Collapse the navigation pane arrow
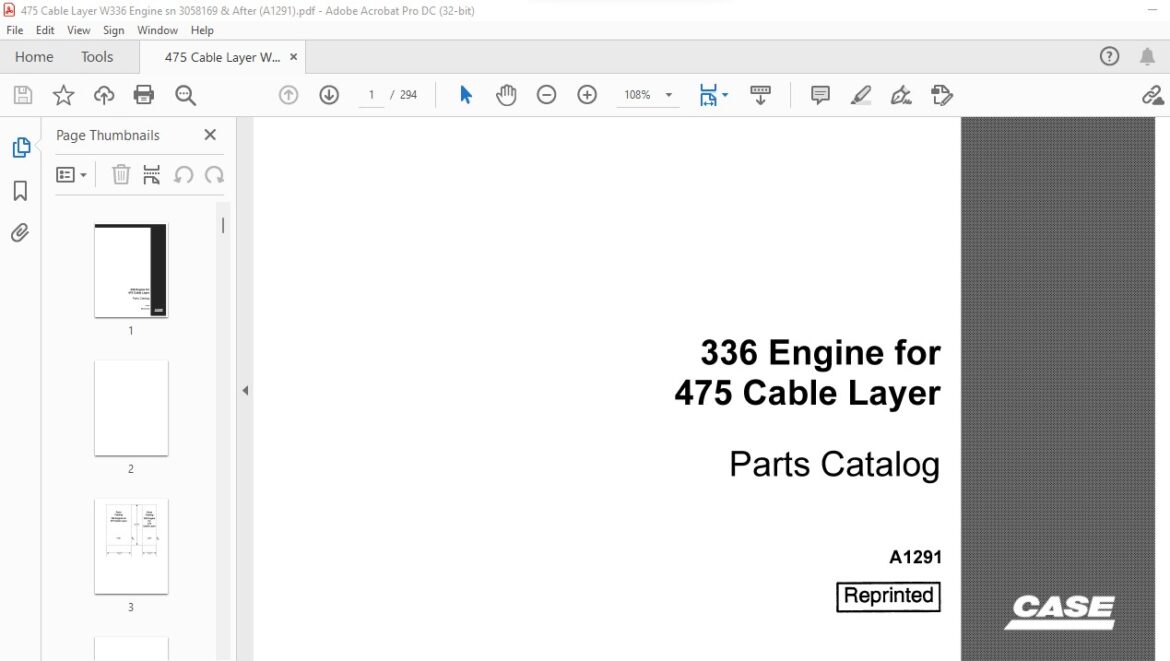 [245, 390]
